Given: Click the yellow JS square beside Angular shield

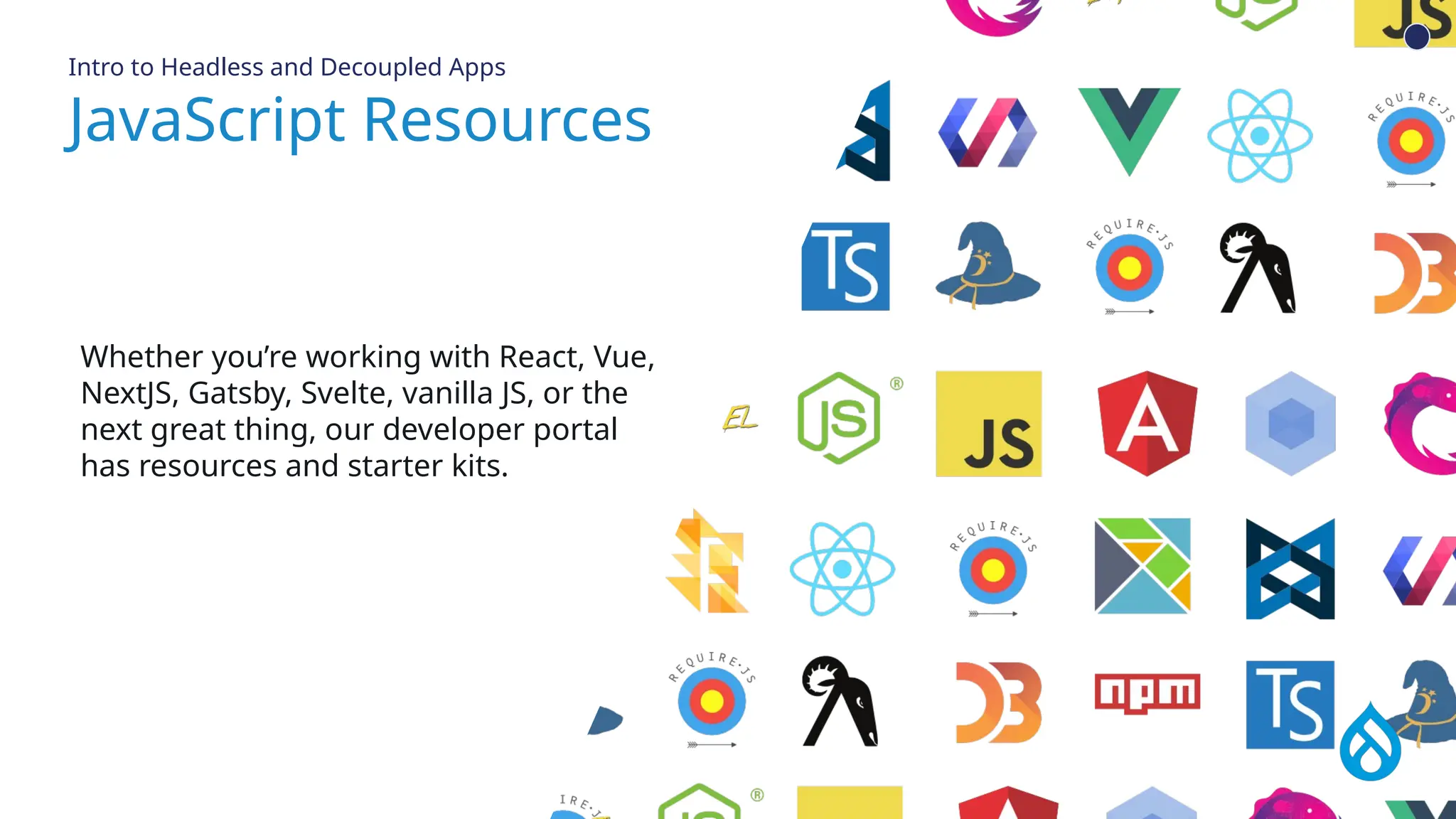Looking at the screenshot, I should pyautogui.click(x=989, y=424).
